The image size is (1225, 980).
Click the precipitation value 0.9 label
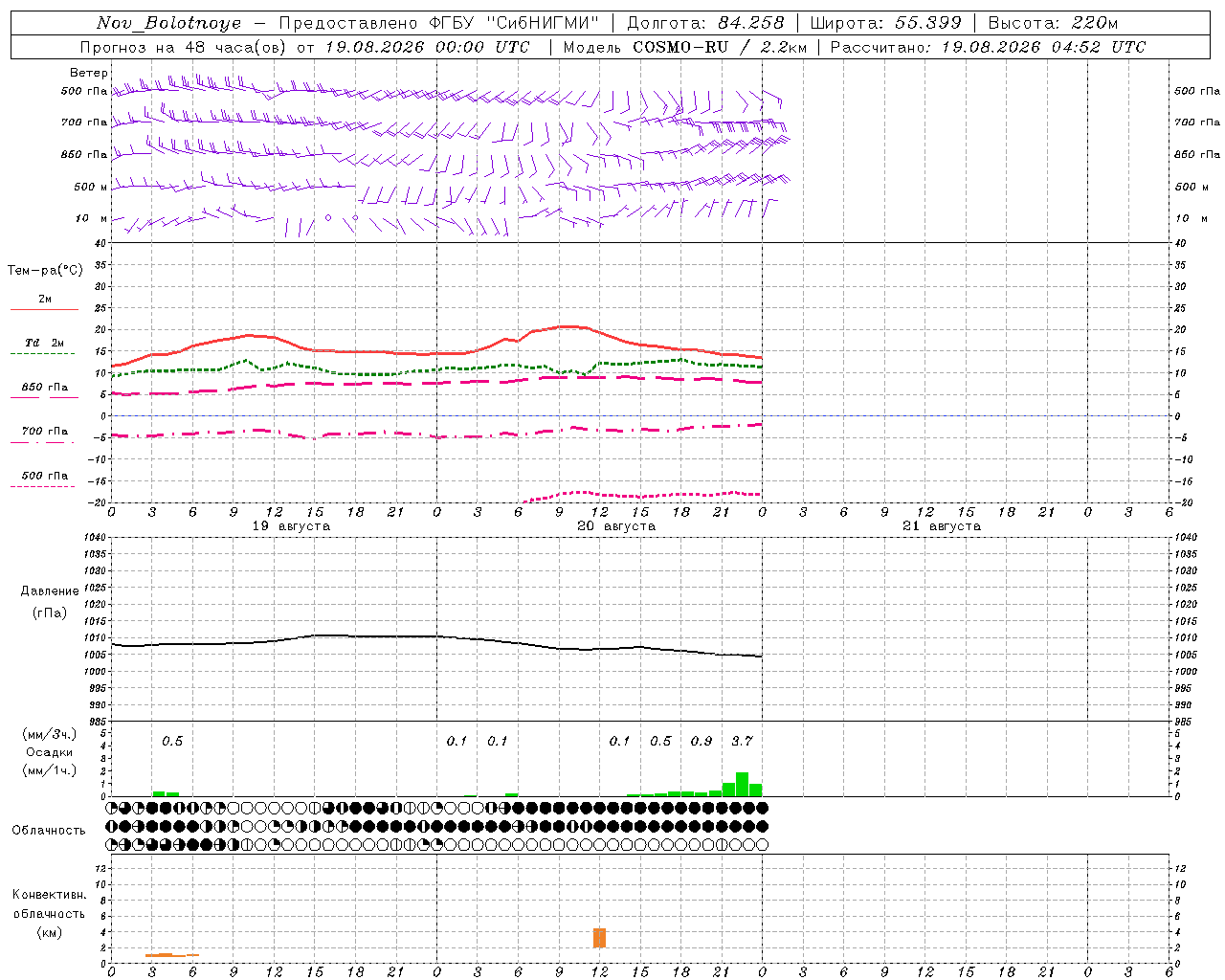702,741
